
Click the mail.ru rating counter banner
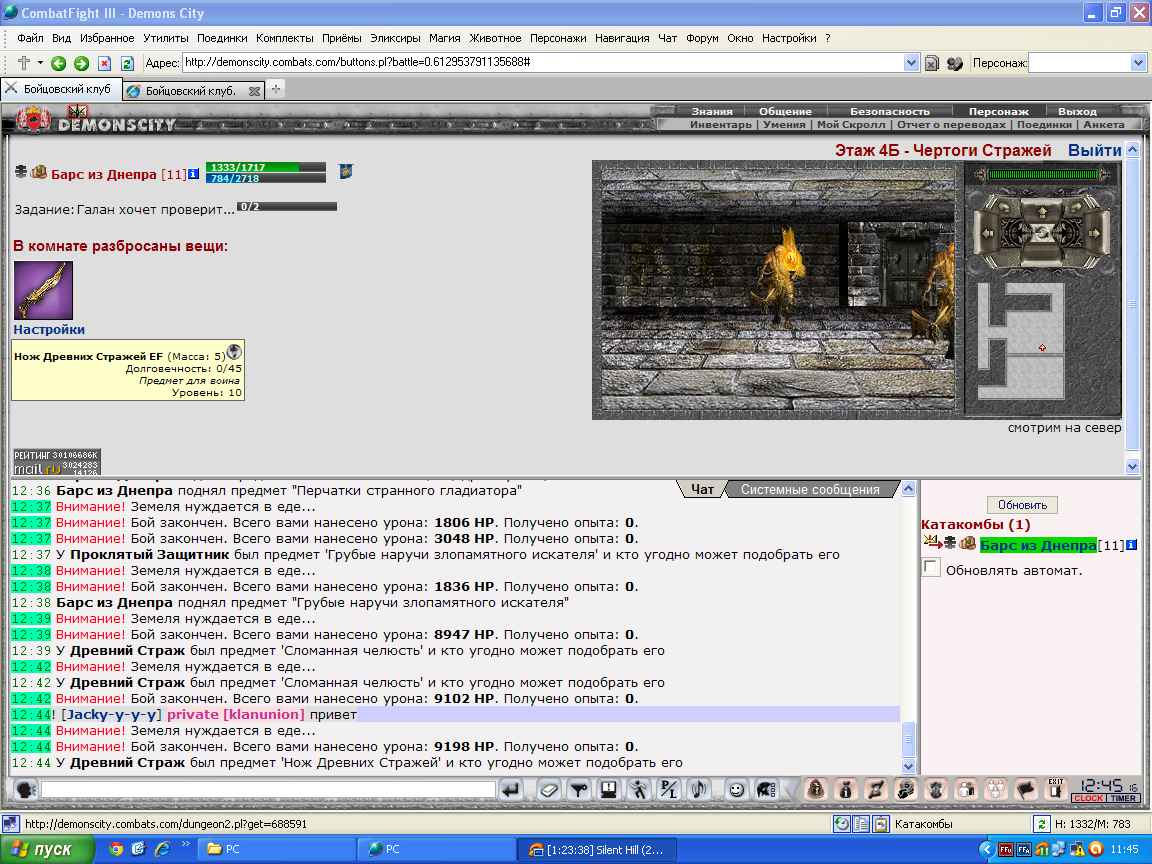57,462
